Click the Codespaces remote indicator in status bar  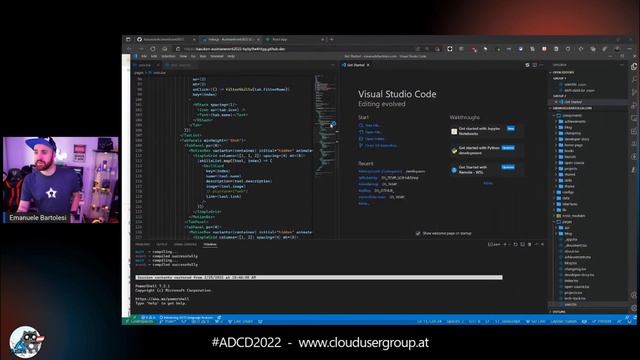(x=140, y=322)
